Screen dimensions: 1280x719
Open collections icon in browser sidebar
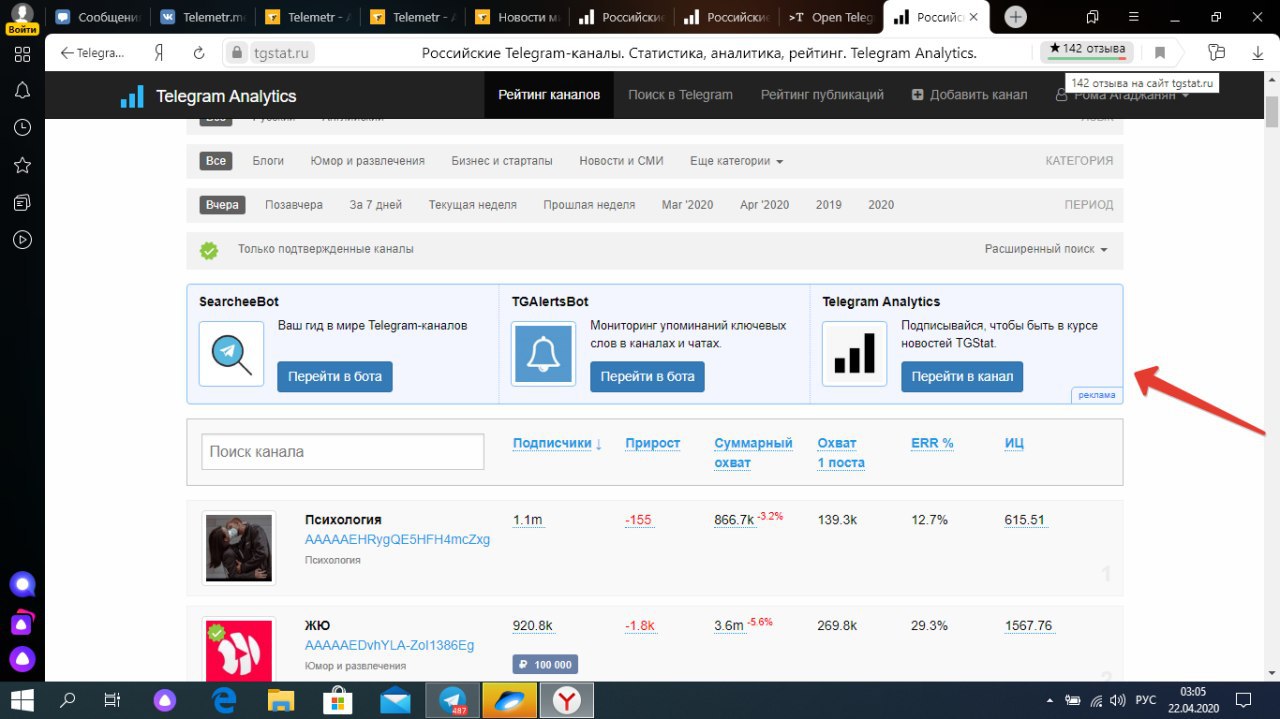[22, 203]
